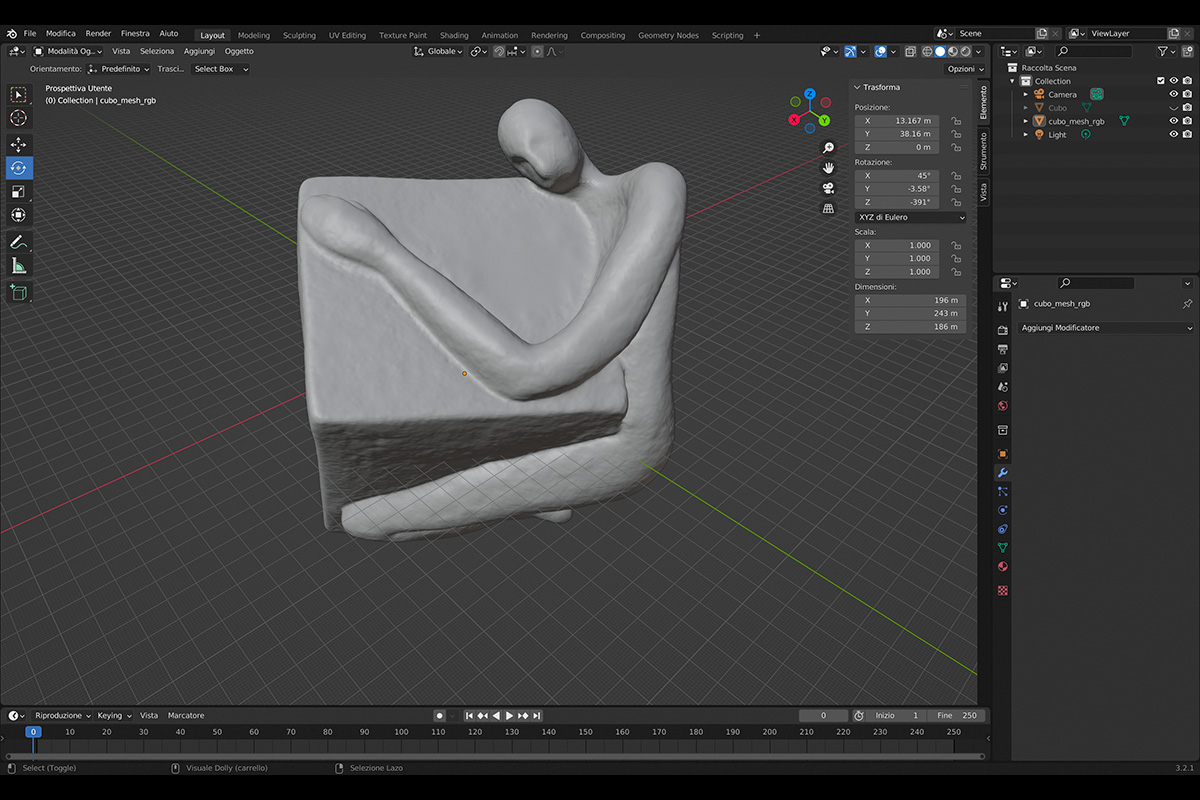The image size is (1200, 800).
Task: Choose the Annotate pencil tool
Action: pos(19,242)
